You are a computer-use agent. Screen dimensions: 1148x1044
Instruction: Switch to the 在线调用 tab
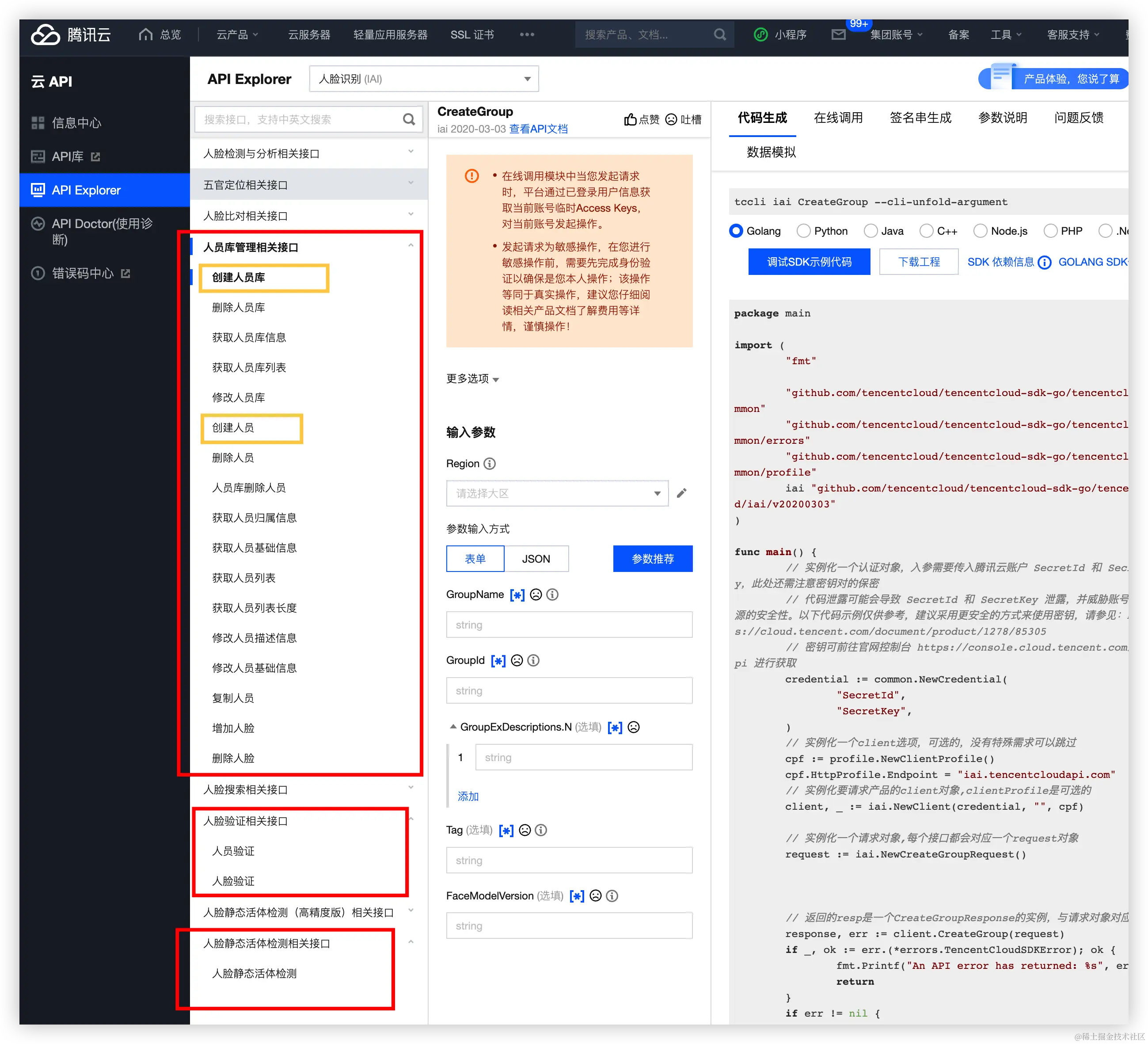point(838,118)
